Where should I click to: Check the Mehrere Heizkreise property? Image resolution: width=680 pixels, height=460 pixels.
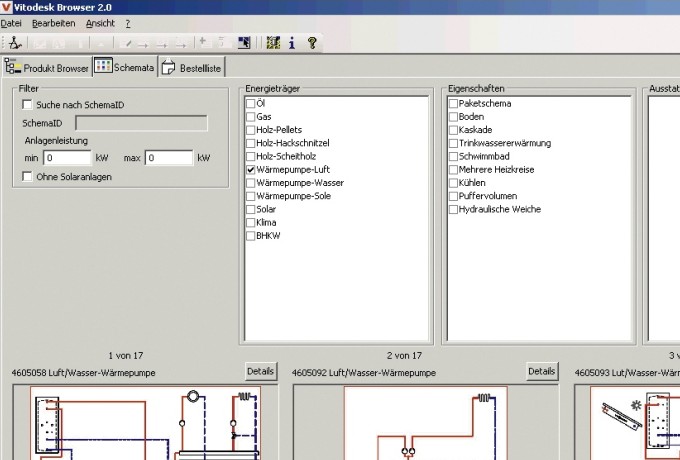point(453,170)
